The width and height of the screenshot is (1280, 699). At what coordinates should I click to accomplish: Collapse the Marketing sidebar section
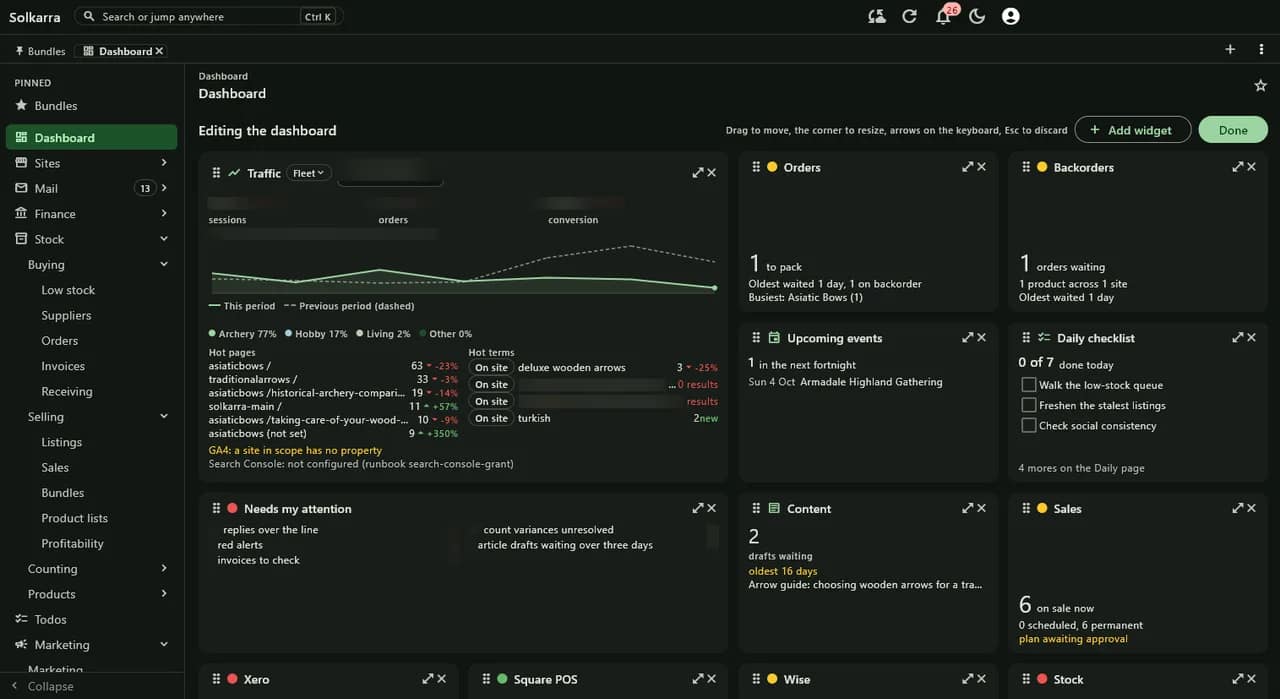pyautogui.click(x=164, y=644)
